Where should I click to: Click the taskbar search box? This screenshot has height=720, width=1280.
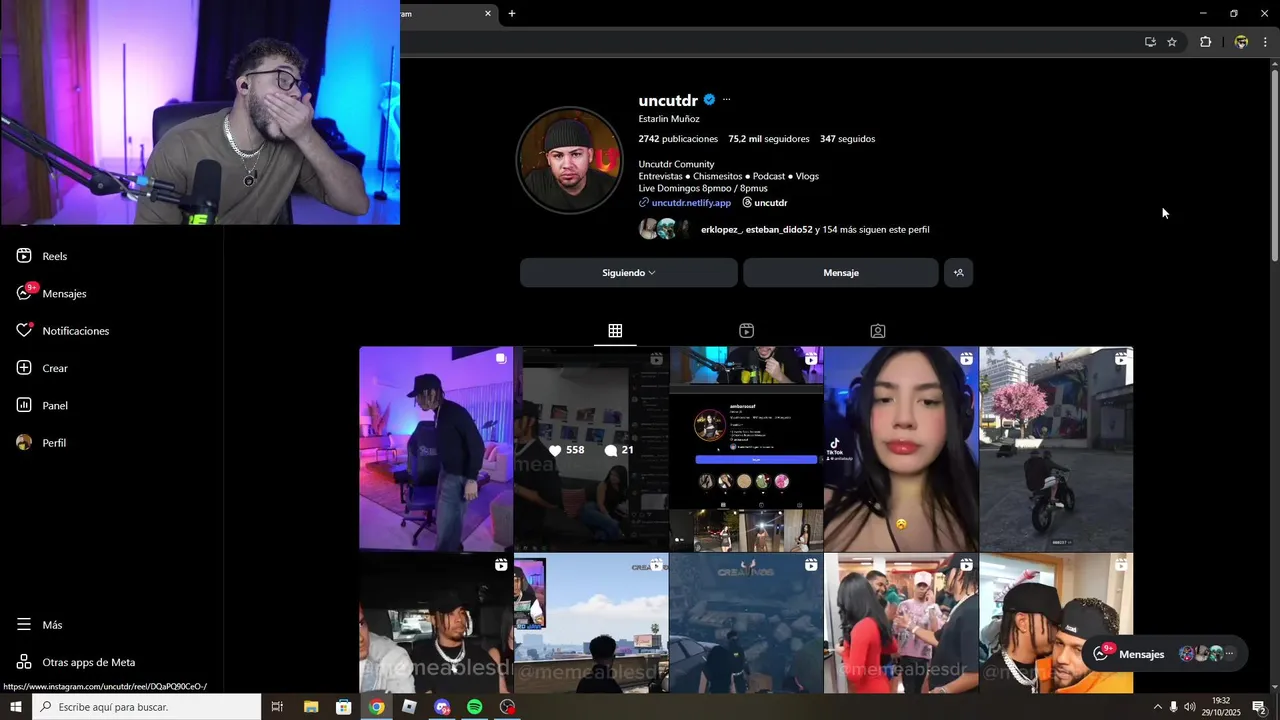click(x=147, y=707)
